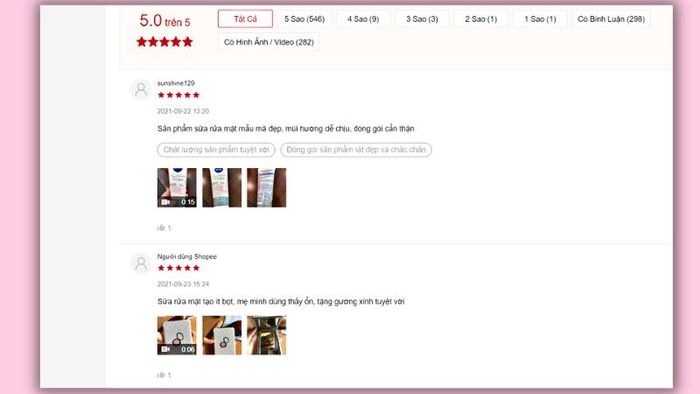Click review text 'Sản phẩm sữa rửa mặt mẫu mã đẹp'
This screenshot has width=700, height=394.
coord(220,129)
